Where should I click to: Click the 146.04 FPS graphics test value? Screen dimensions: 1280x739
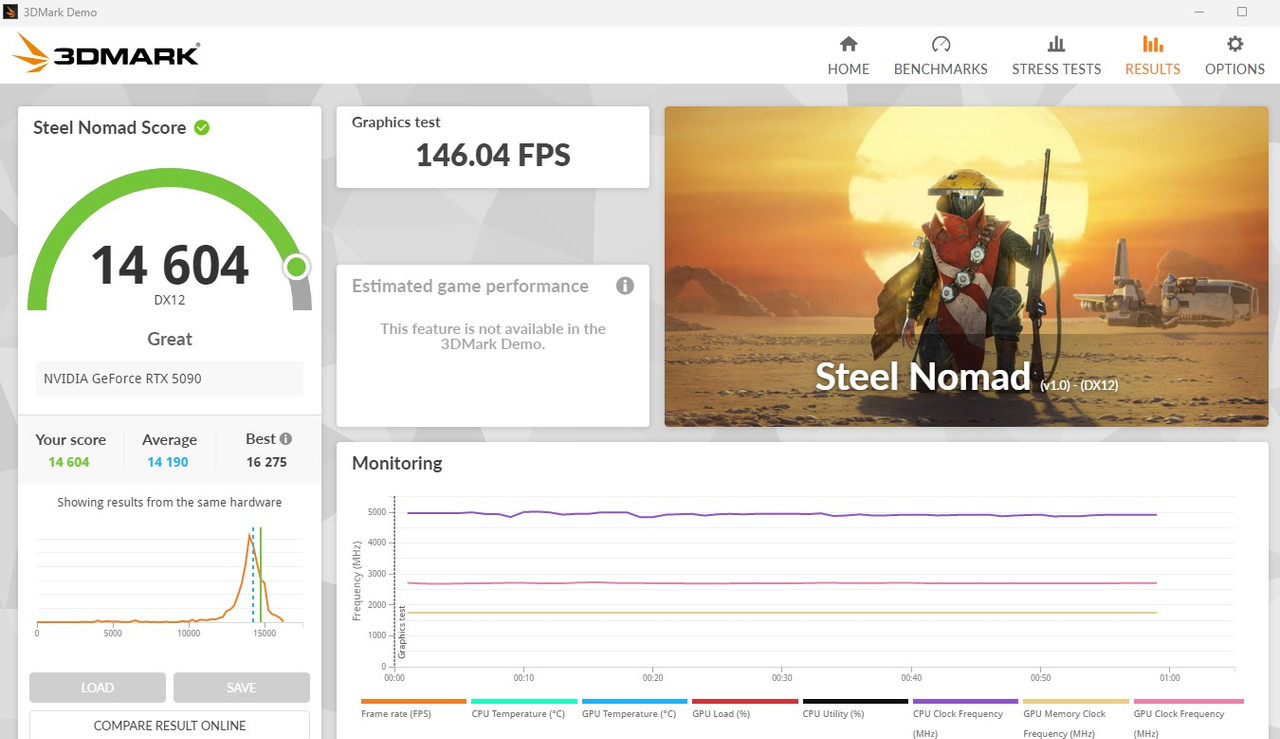493,155
